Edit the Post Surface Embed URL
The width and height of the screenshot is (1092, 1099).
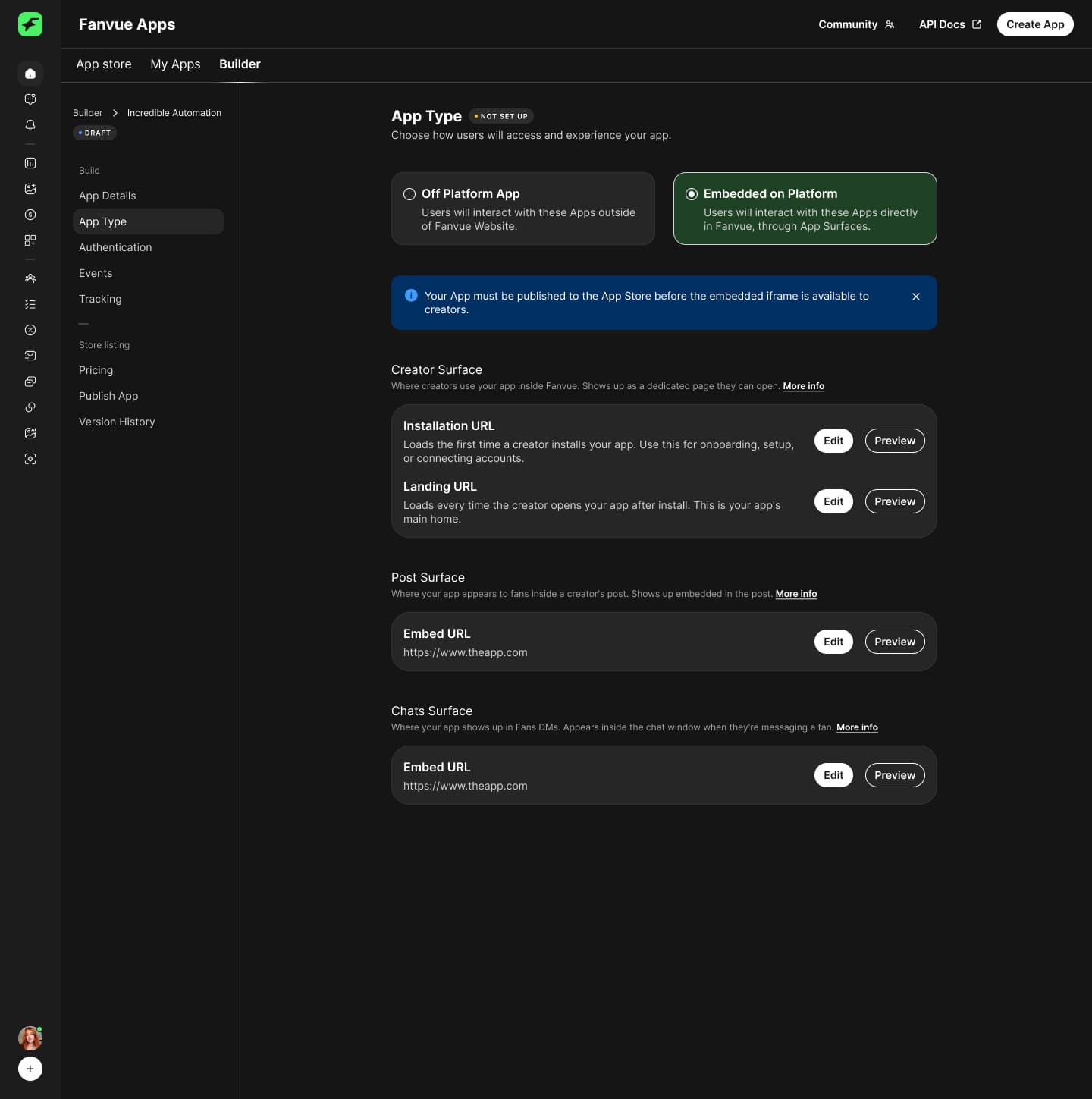click(833, 642)
